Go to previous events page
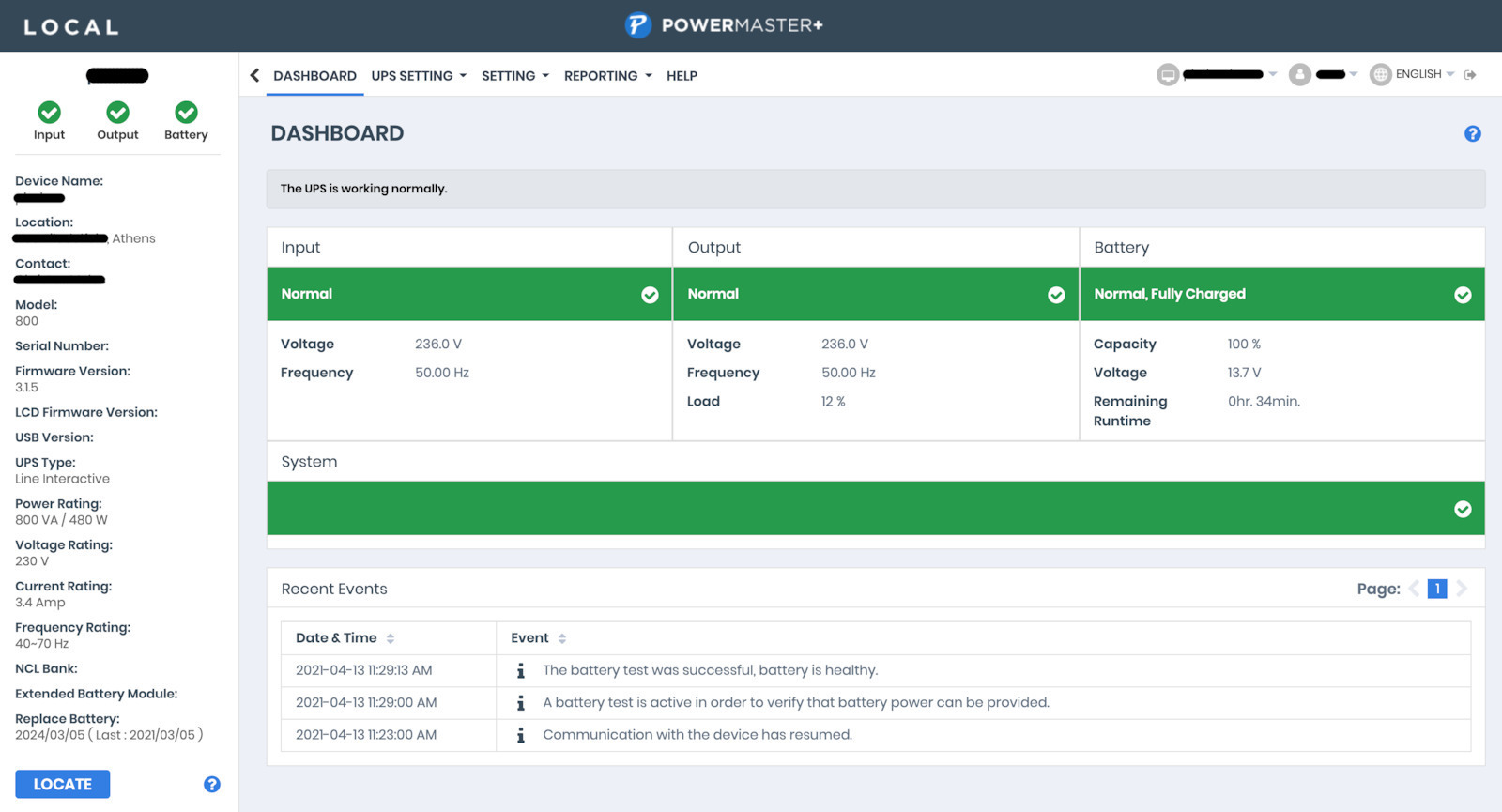Image resolution: width=1502 pixels, height=812 pixels. pos(1414,589)
